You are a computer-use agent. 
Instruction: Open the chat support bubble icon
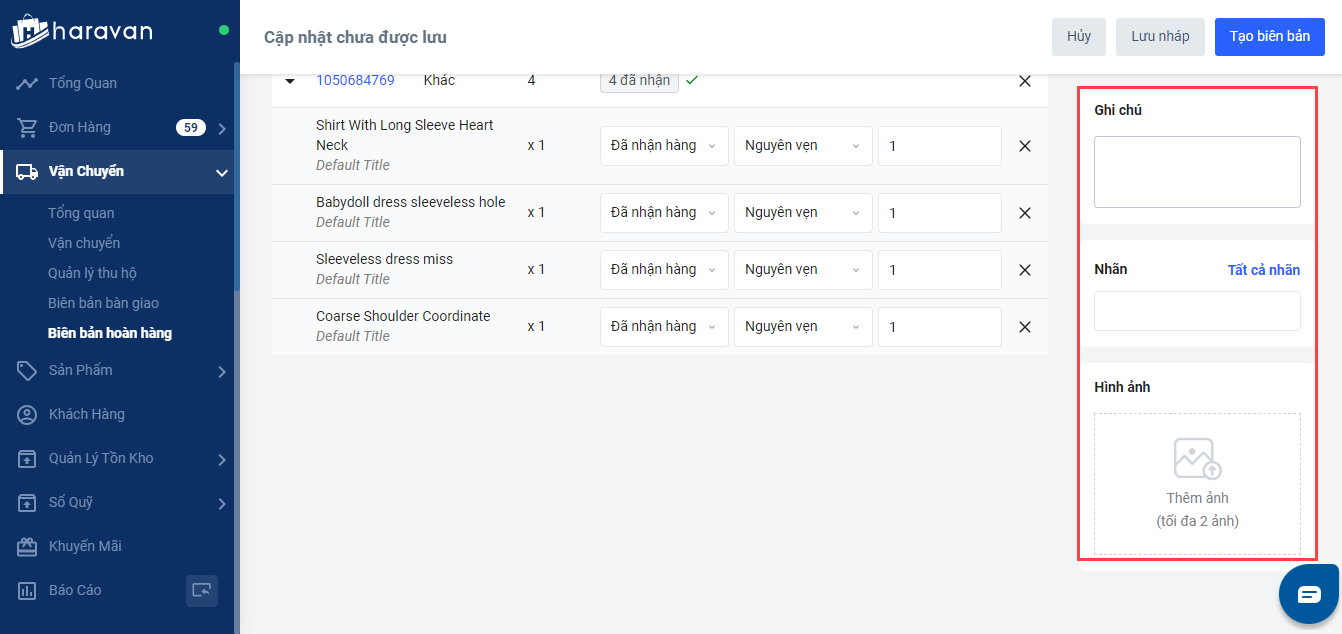1309,594
